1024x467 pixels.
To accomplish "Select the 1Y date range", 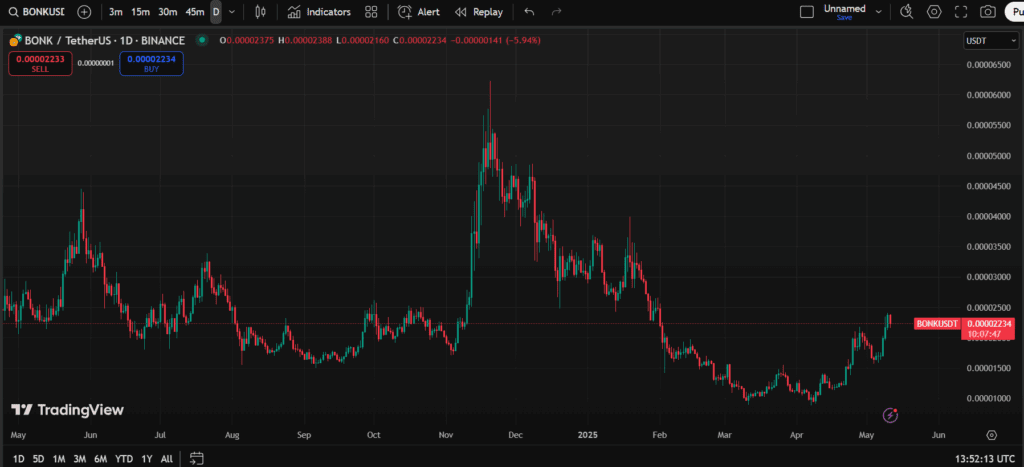I will [x=146, y=459].
